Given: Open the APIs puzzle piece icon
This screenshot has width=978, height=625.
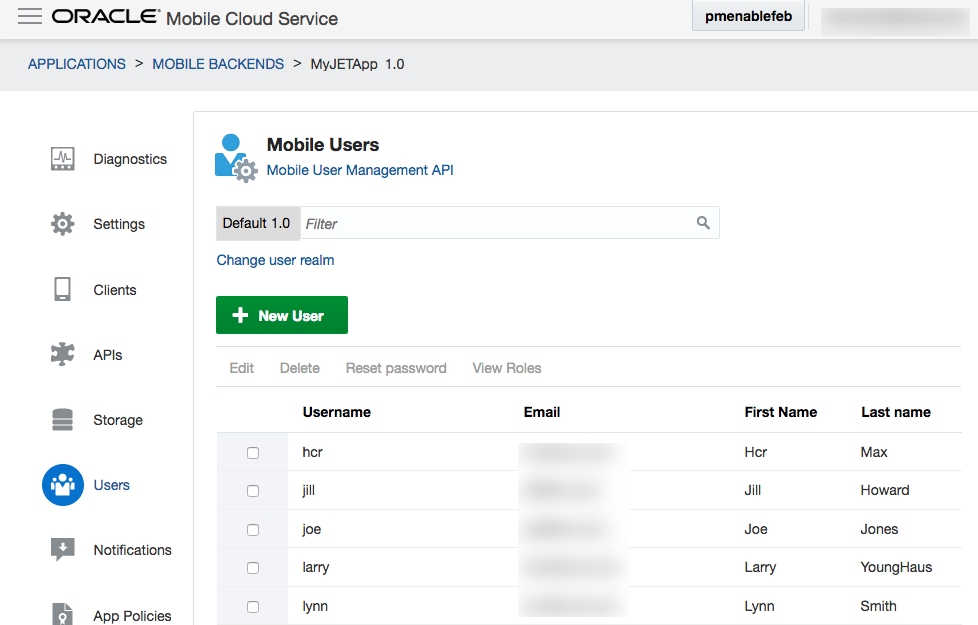Looking at the screenshot, I should tap(63, 355).
